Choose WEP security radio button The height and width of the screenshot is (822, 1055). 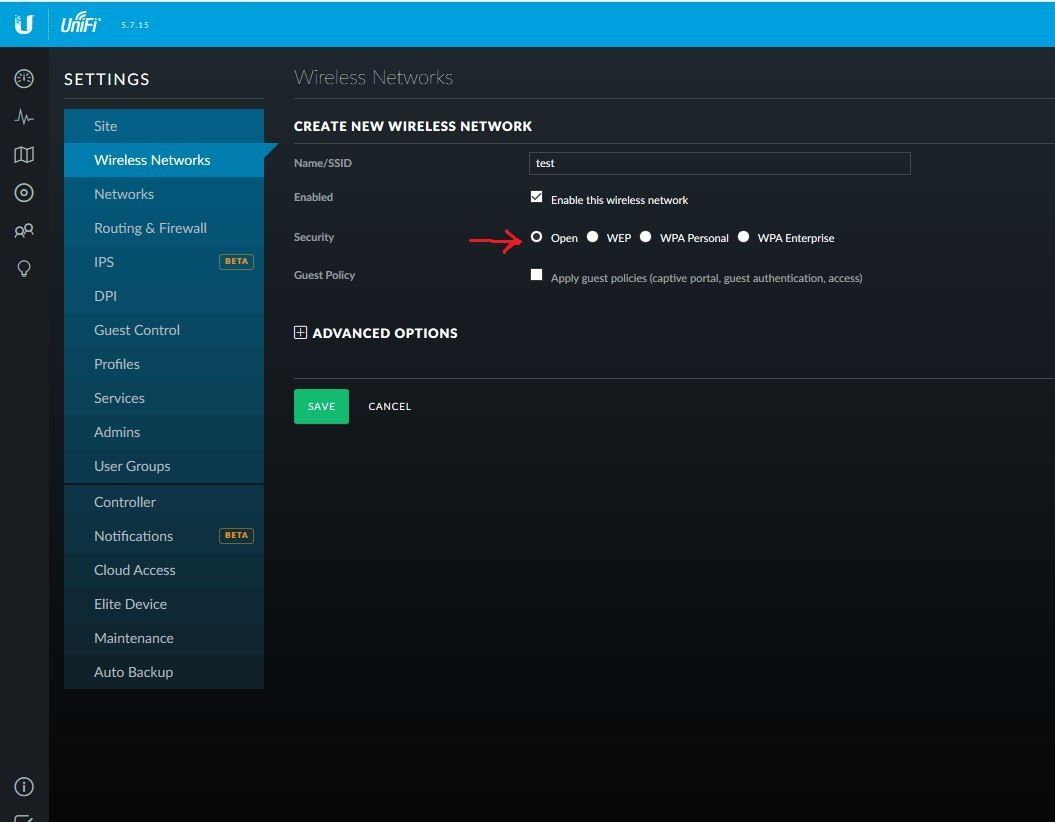pyautogui.click(x=593, y=237)
